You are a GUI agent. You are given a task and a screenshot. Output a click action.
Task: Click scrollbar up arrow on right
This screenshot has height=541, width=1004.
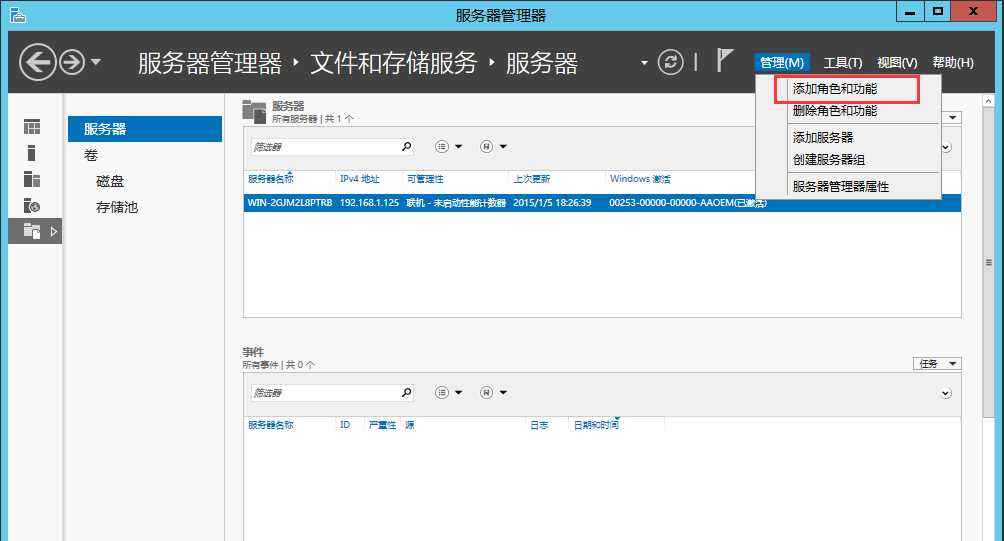click(x=989, y=101)
